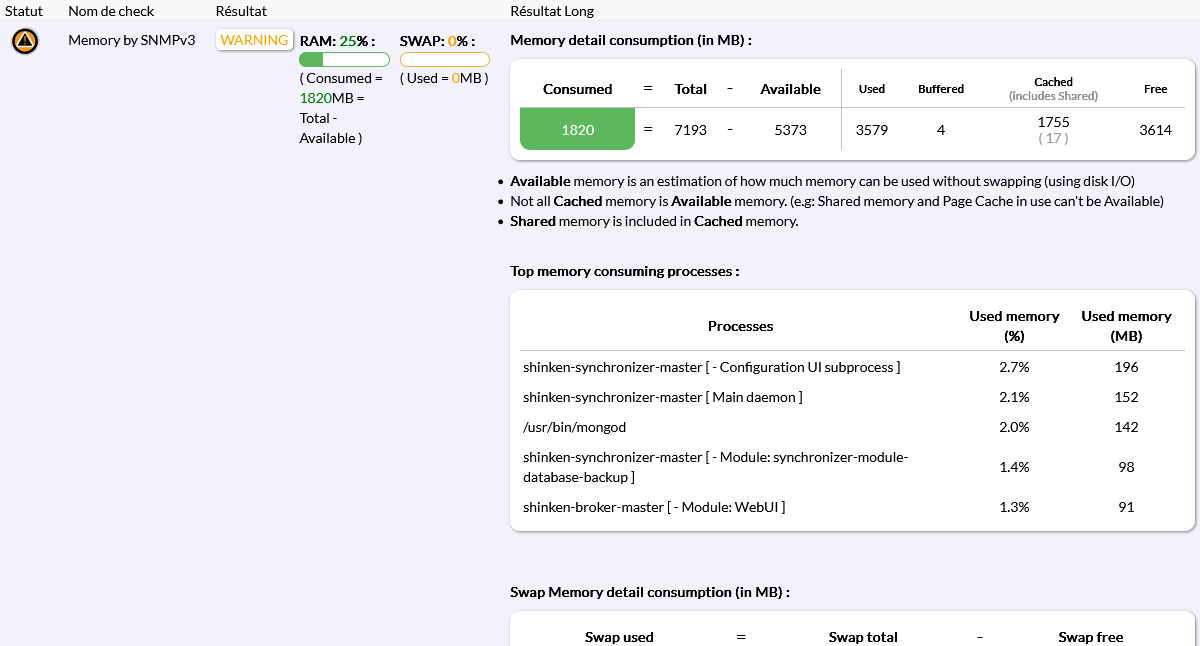Select the Statut column header
This screenshot has height=646, width=1200.
(24, 11)
